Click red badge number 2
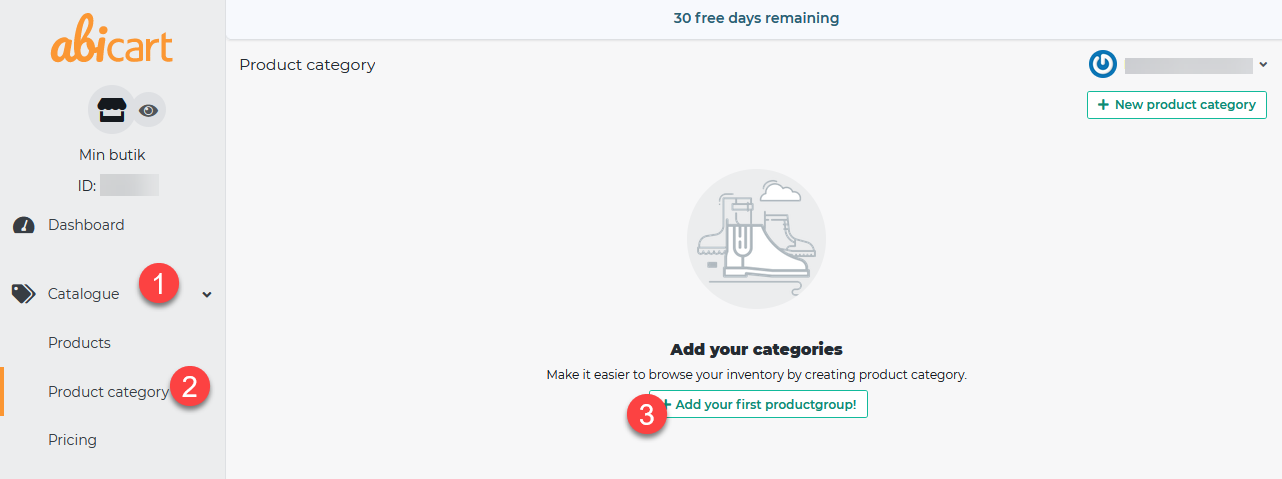Image resolution: width=1282 pixels, height=479 pixels. [x=190, y=385]
